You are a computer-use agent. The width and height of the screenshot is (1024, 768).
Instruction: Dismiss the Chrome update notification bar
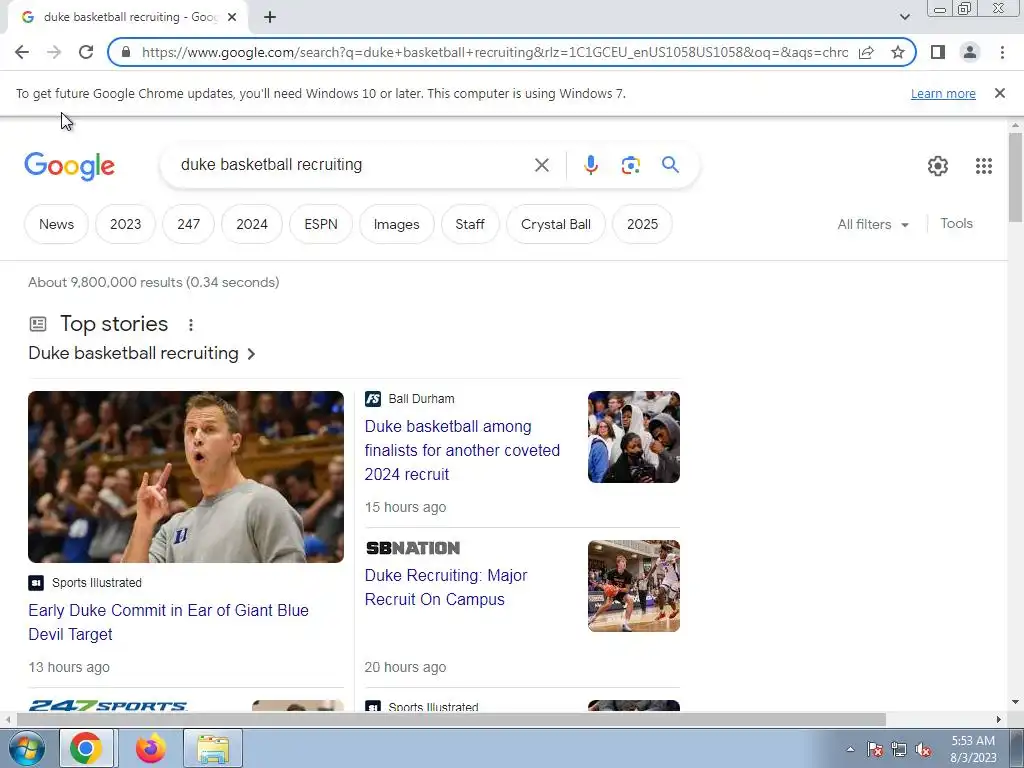999,93
